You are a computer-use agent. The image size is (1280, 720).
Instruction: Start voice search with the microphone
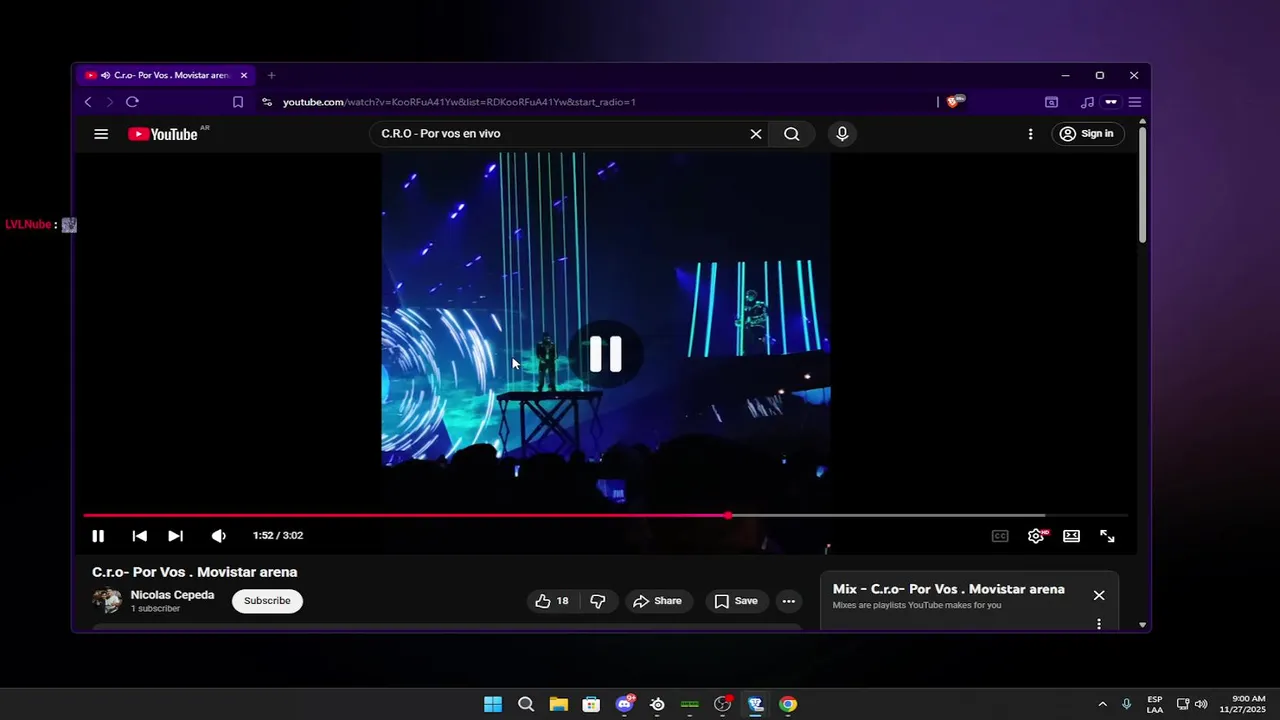pyautogui.click(x=842, y=134)
